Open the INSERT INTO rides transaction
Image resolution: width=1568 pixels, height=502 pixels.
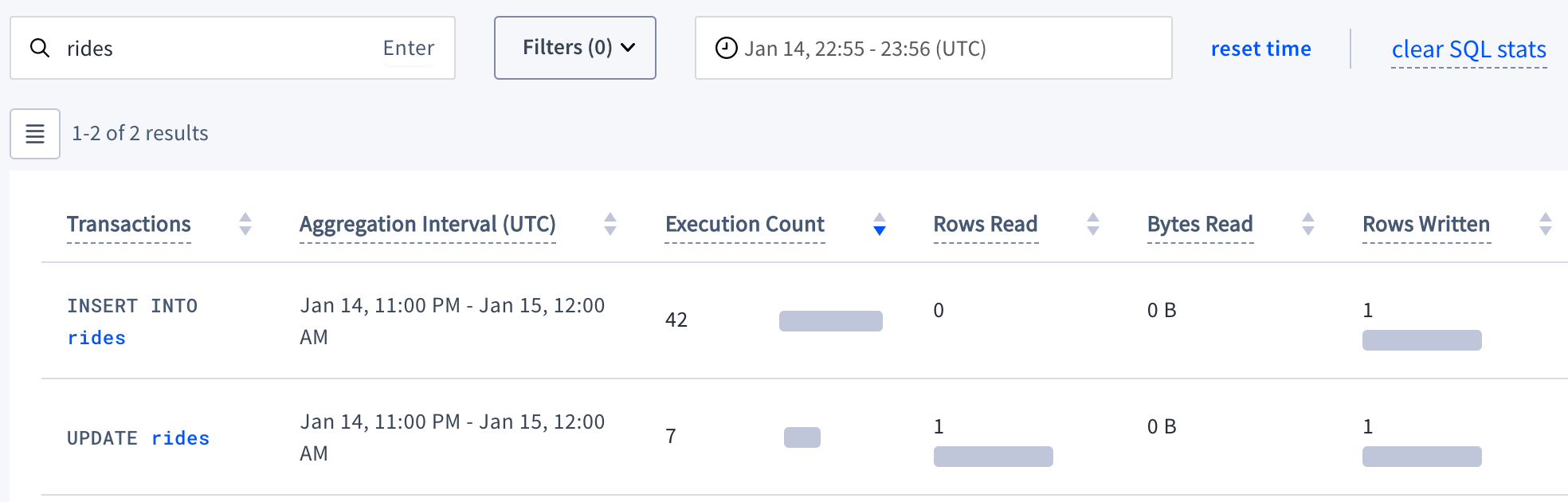pyautogui.click(x=131, y=322)
